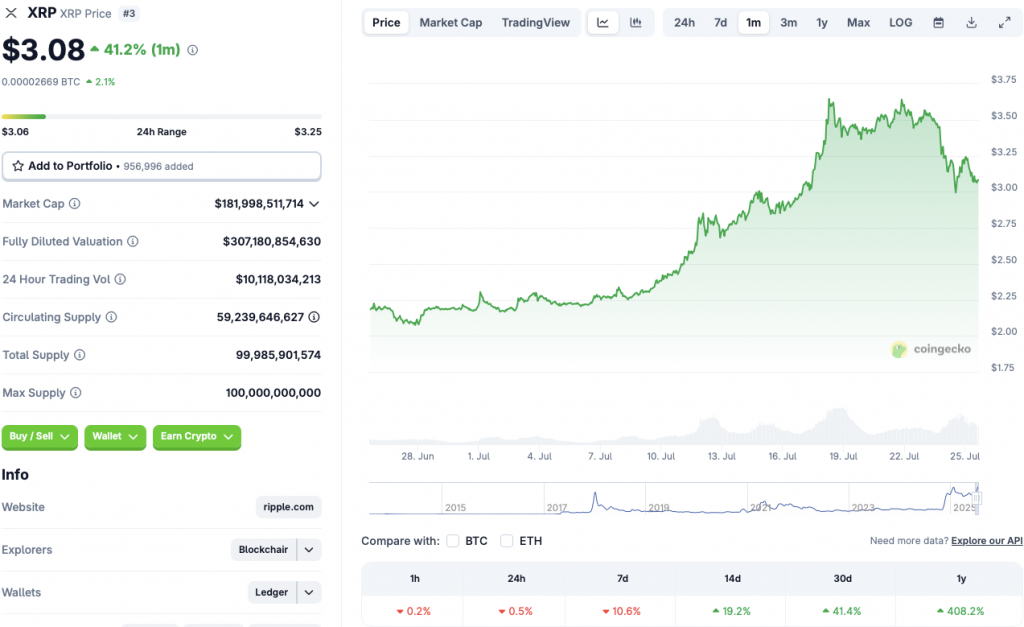Expand chart to fullscreen via the expand icon
The height and width of the screenshot is (627, 1024).
click(1005, 22)
